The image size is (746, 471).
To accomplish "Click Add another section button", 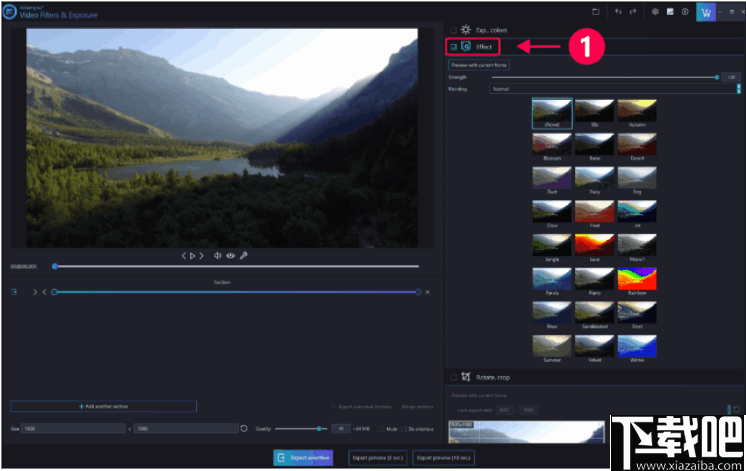I will click(x=103, y=406).
